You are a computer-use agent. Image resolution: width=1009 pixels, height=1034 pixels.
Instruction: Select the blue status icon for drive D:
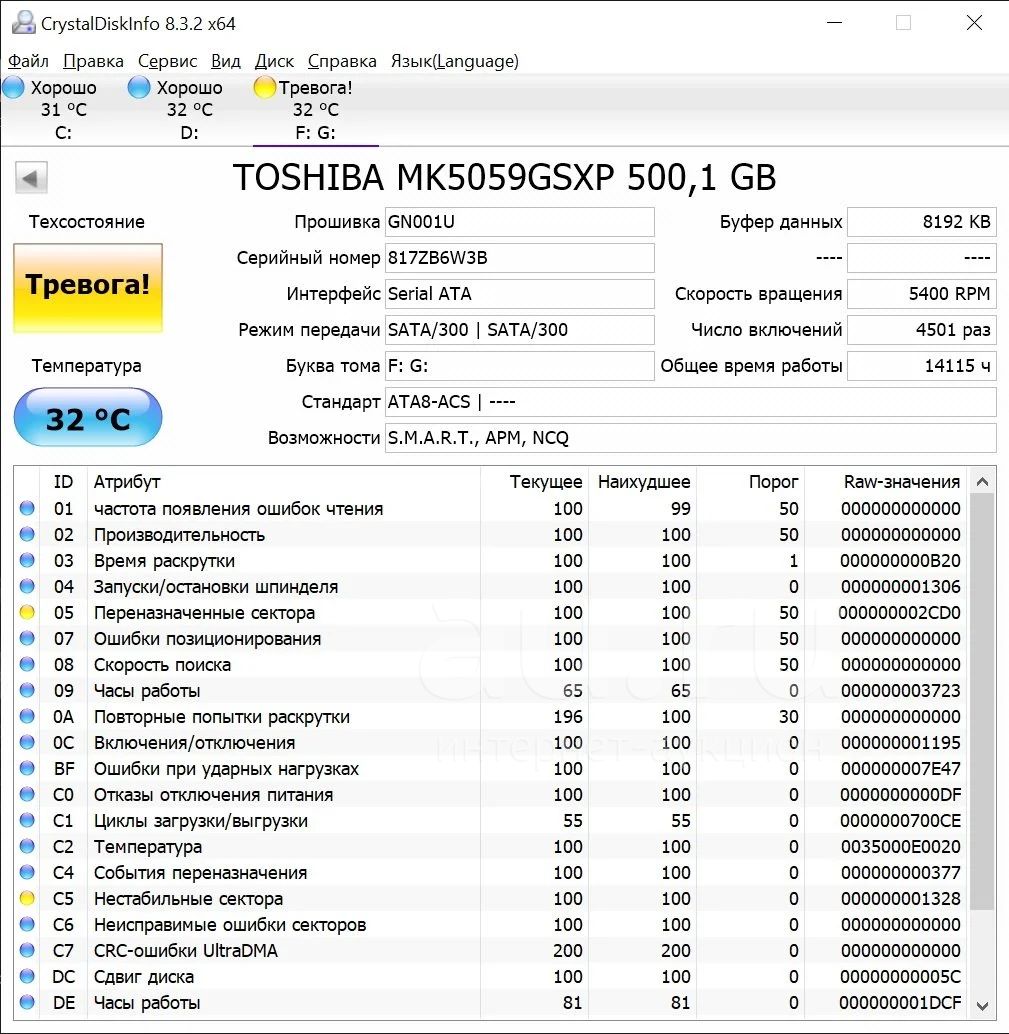click(x=138, y=87)
